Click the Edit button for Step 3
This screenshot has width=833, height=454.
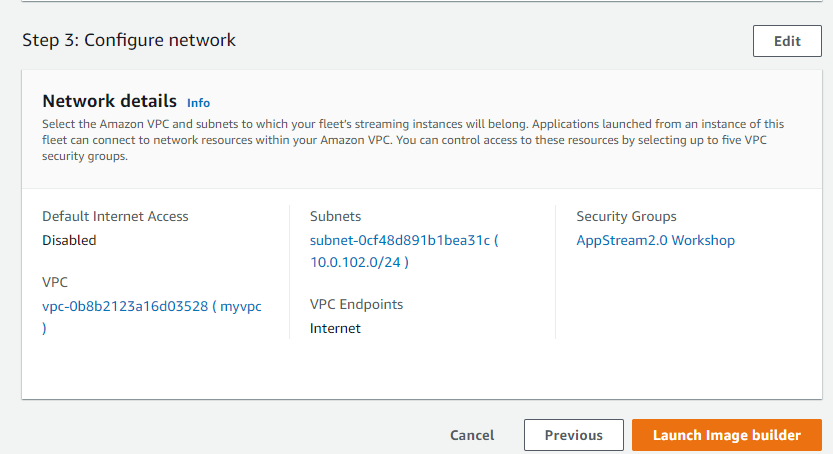tap(787, 41)
